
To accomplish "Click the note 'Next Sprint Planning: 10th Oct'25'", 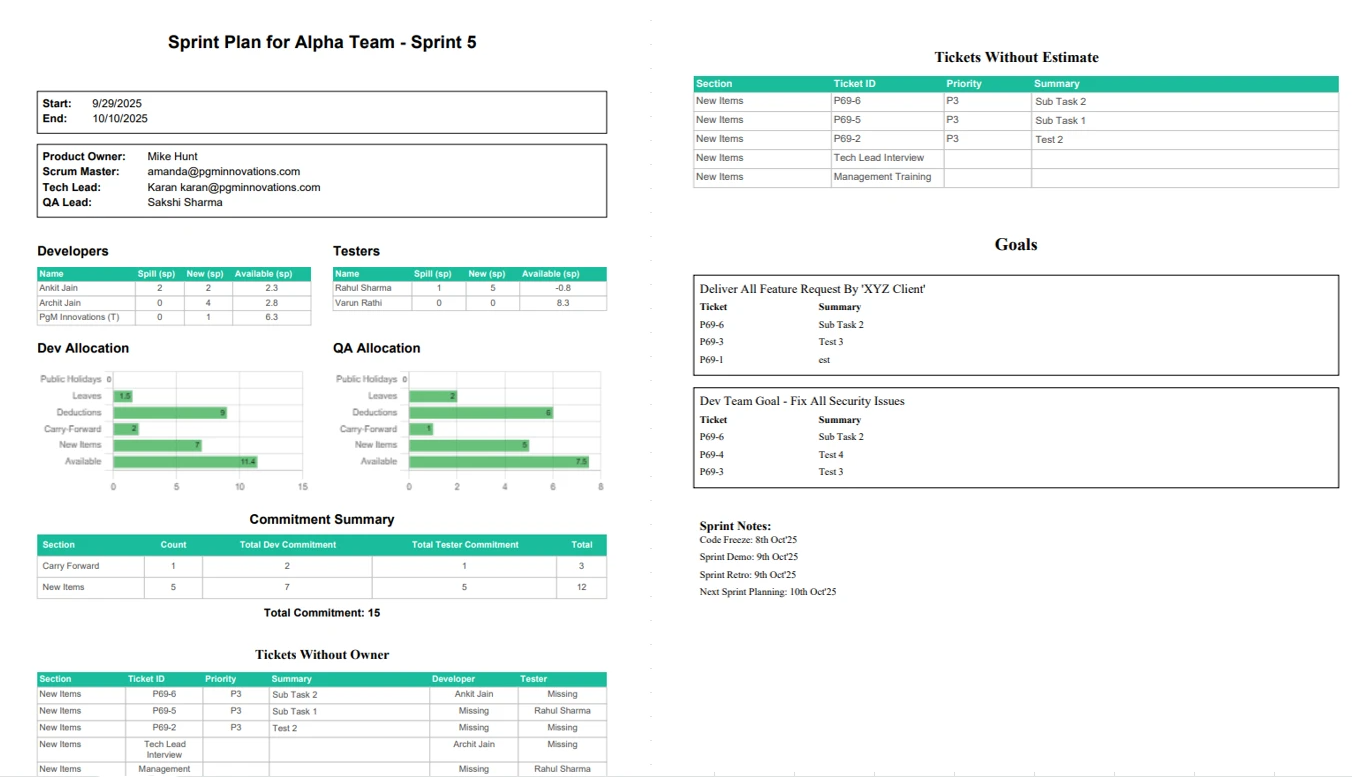I will [x=767, y=592].
